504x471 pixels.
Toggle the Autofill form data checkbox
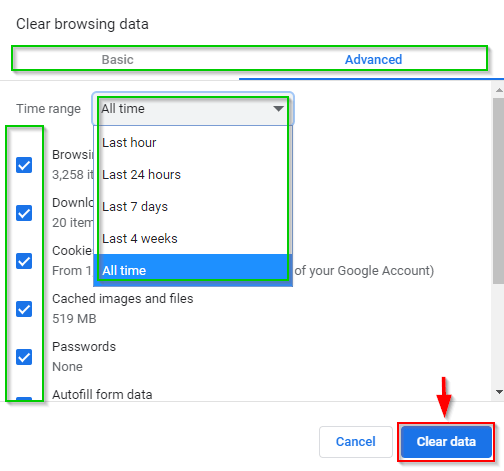24,399
